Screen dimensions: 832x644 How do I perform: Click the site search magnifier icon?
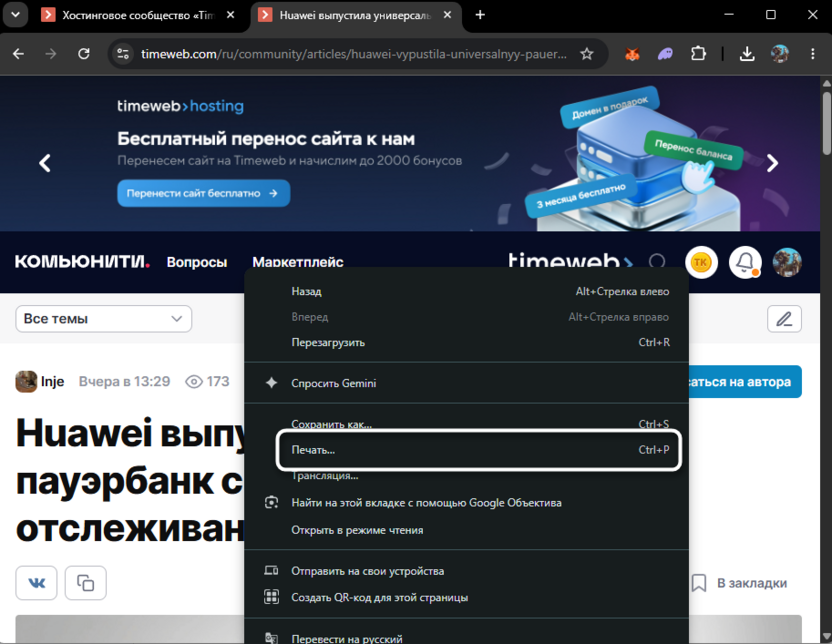[657, 262]
